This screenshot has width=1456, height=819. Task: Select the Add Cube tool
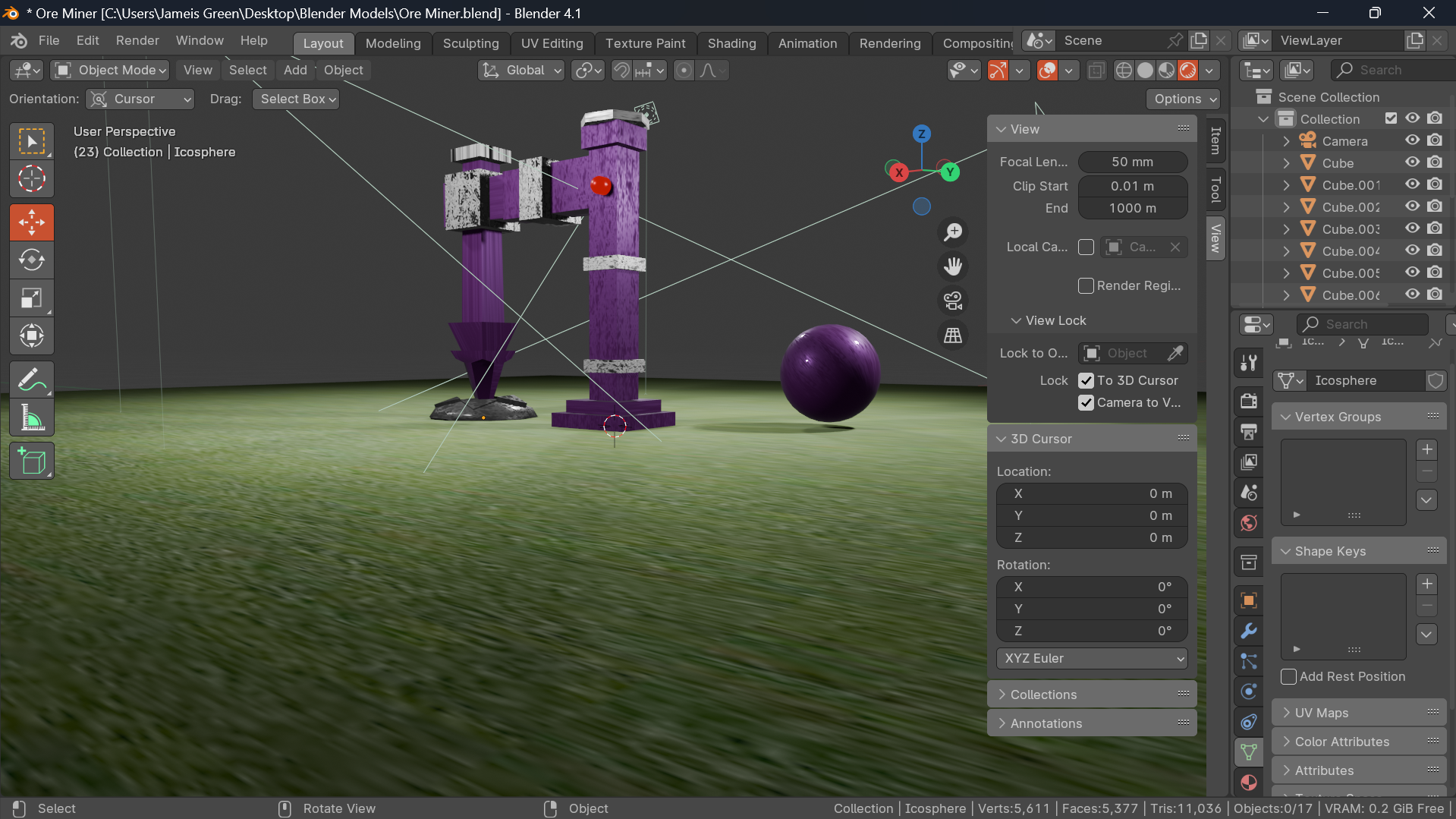point(32,461)
